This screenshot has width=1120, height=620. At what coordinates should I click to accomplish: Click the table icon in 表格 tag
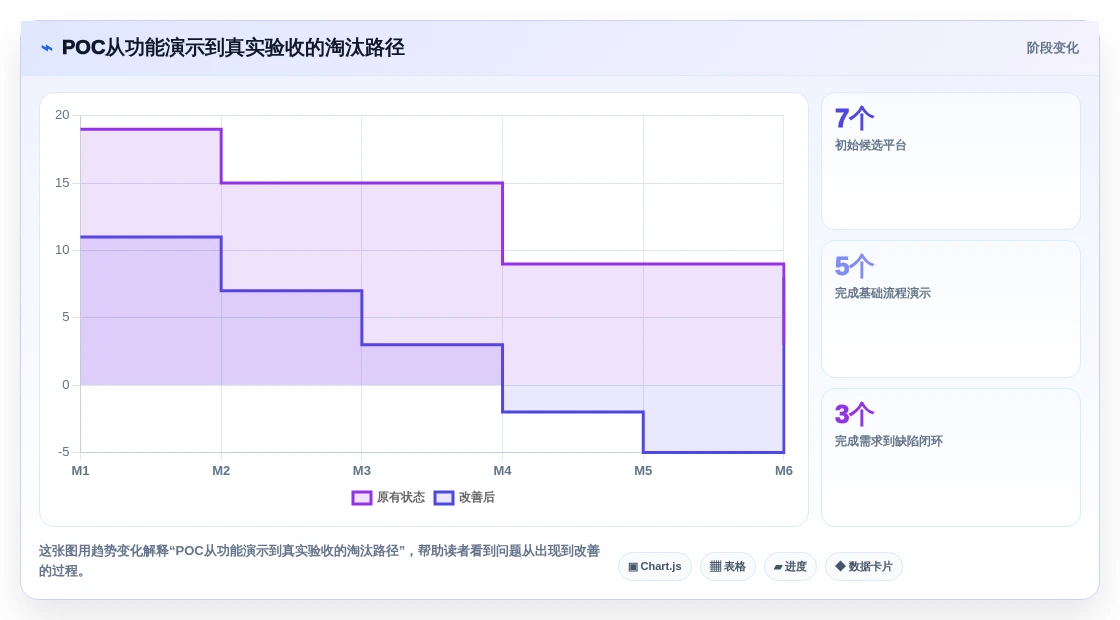coord(715,566)
